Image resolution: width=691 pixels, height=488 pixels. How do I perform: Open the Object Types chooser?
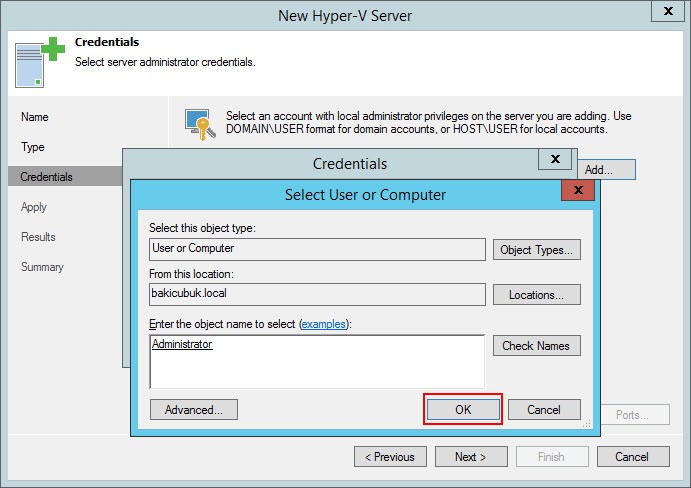coord(536,250)
